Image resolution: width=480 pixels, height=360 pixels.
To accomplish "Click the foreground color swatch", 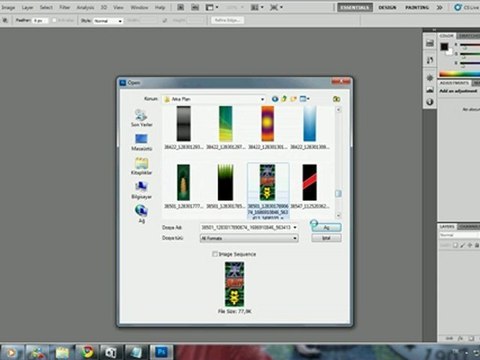I will click(444, 47).
